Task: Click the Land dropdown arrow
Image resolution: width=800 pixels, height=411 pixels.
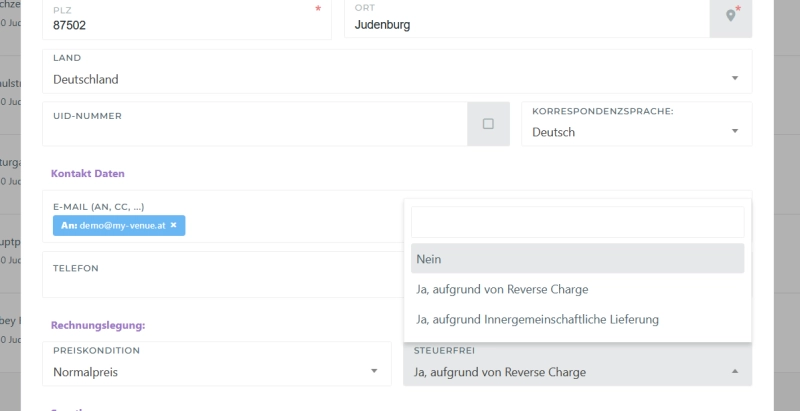Action: (734, 78)
